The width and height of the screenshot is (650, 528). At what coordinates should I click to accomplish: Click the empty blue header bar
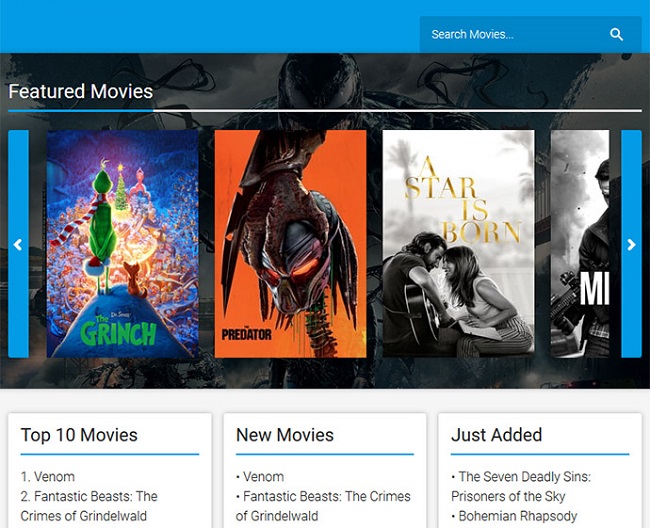(x=200, y=25)
